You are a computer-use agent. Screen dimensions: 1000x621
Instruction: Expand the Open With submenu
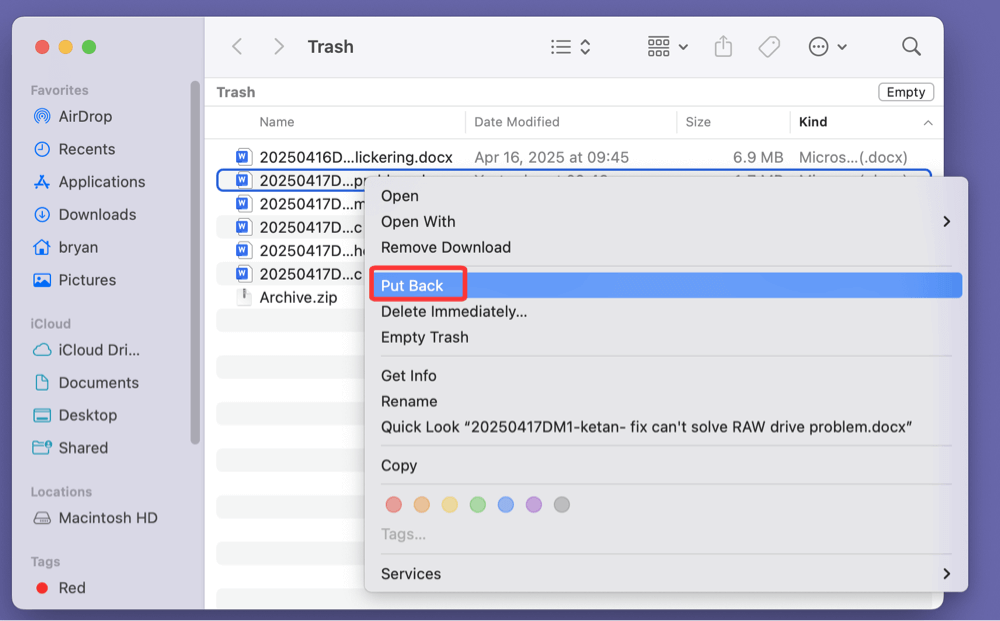[418, 221]
